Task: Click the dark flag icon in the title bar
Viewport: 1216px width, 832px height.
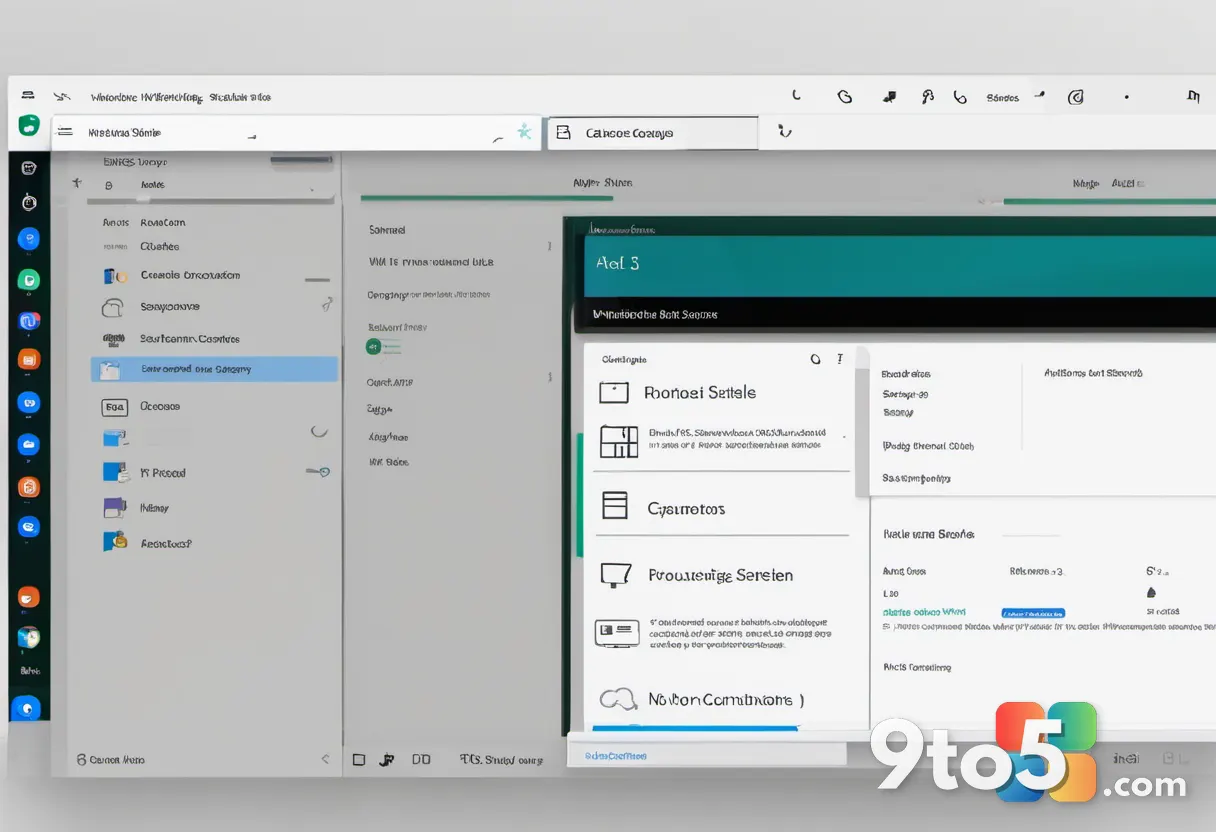Action: 888,97
